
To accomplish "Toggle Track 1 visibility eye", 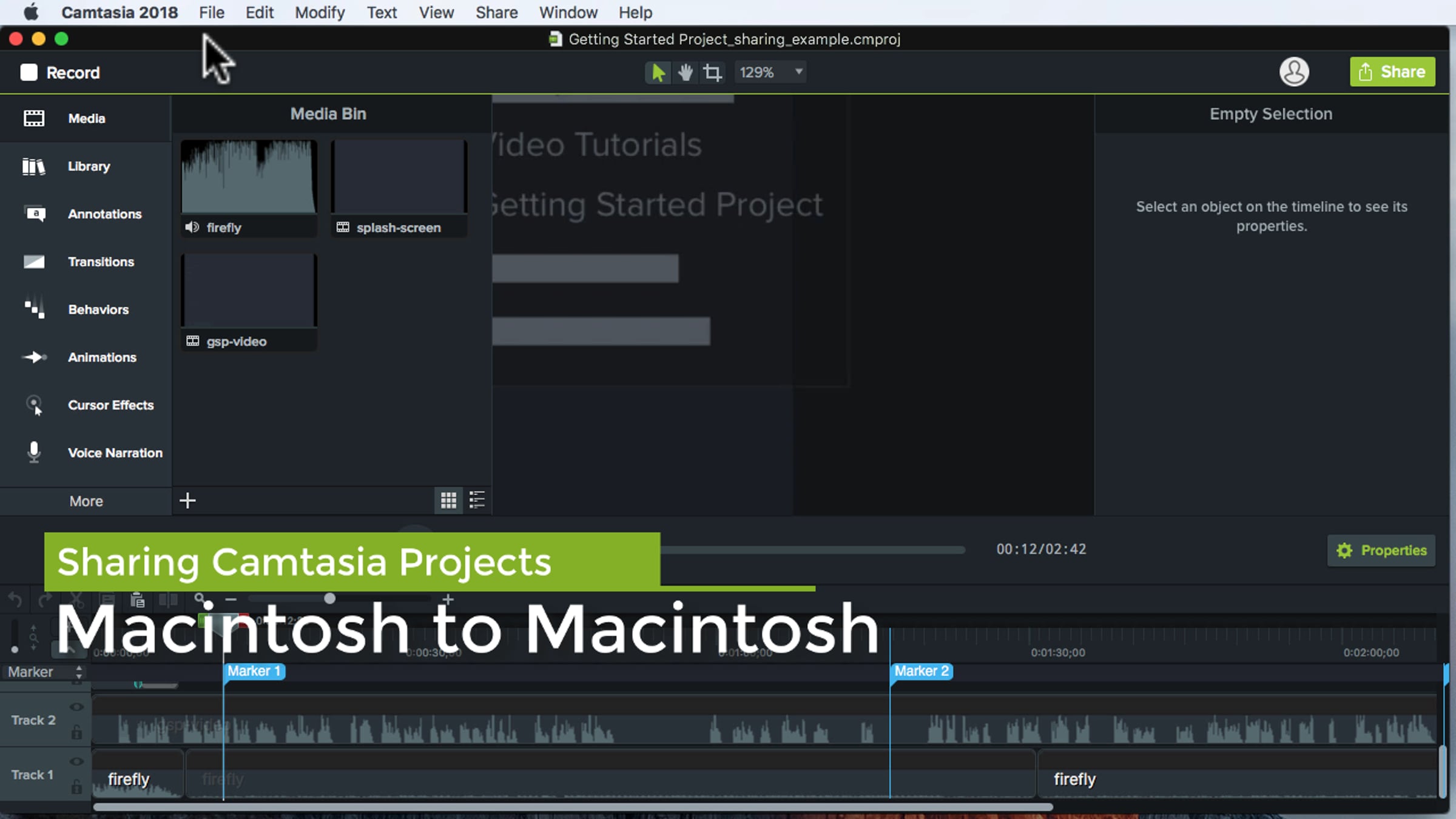I will point(76,761).
